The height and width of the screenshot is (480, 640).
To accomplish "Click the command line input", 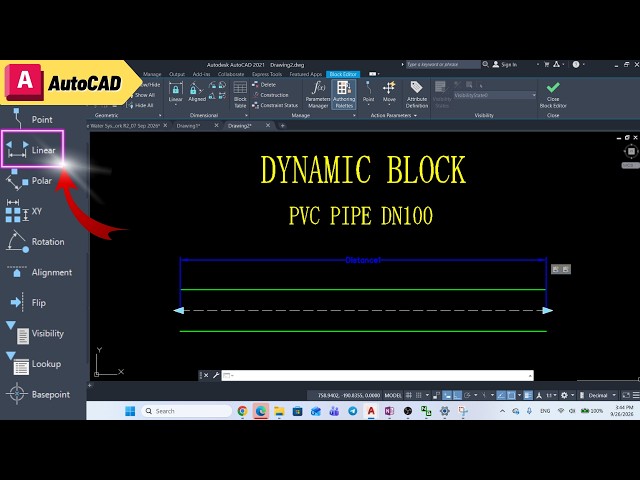I will (377, 375).
